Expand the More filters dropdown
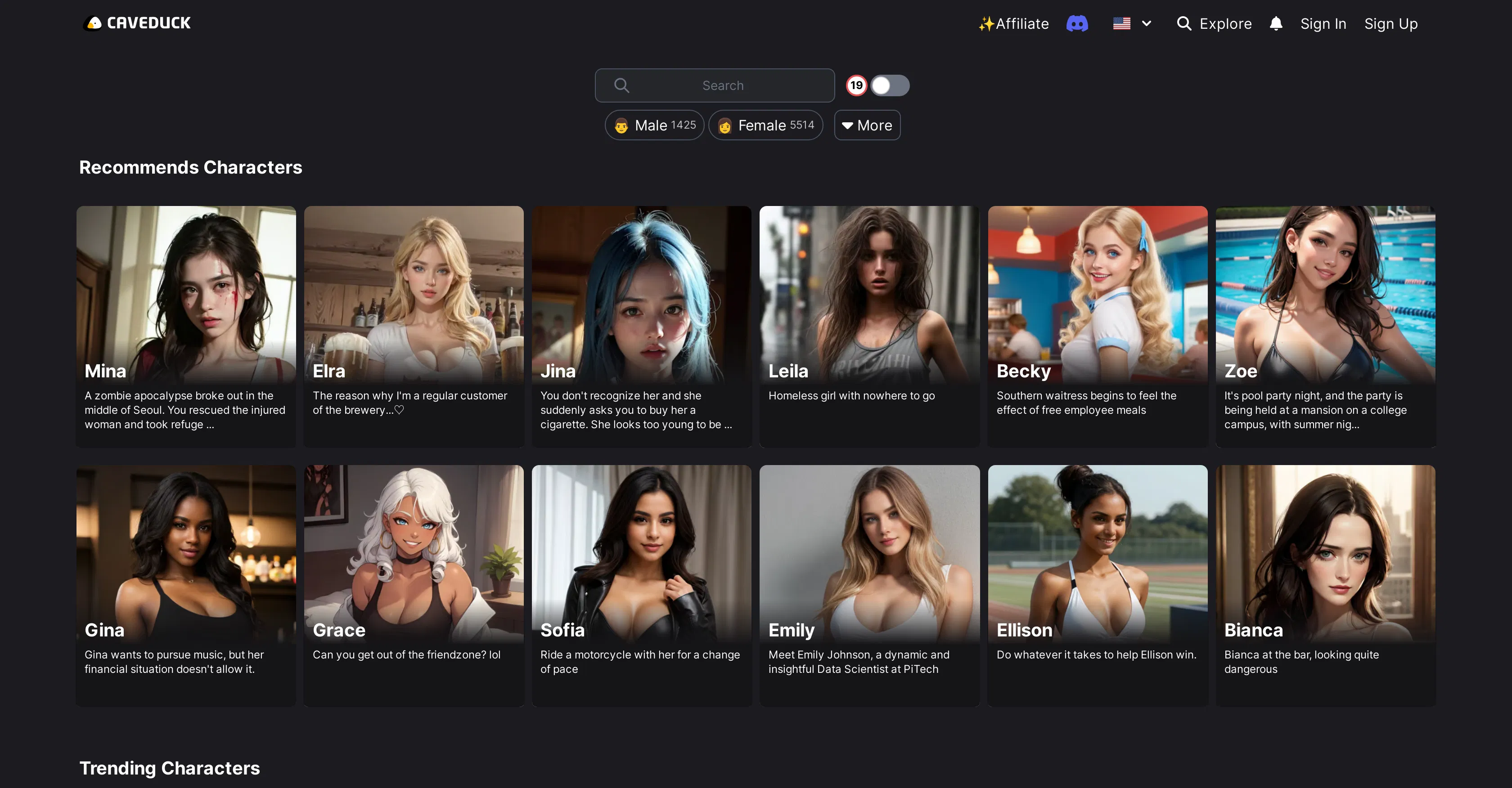 (867, 125)
